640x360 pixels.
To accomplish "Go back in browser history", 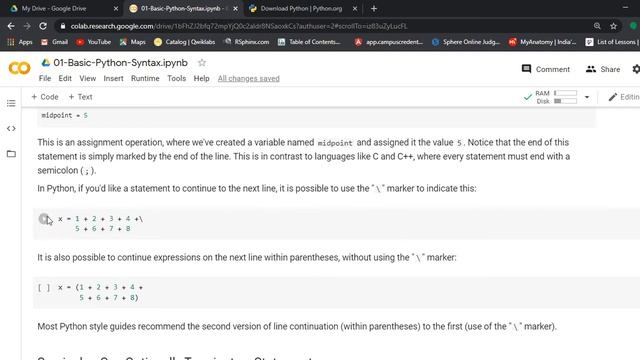I will point(11,26).
